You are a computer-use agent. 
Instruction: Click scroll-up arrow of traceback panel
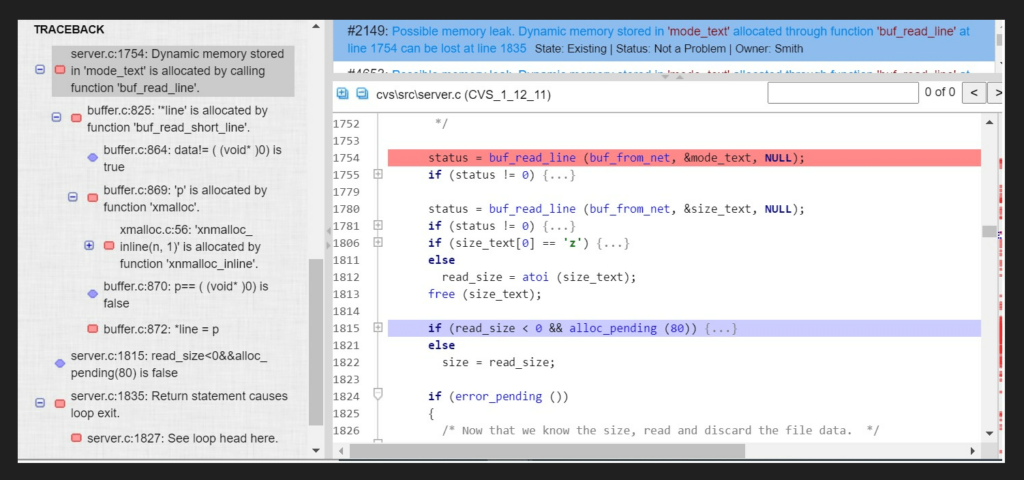click(316, 27)
